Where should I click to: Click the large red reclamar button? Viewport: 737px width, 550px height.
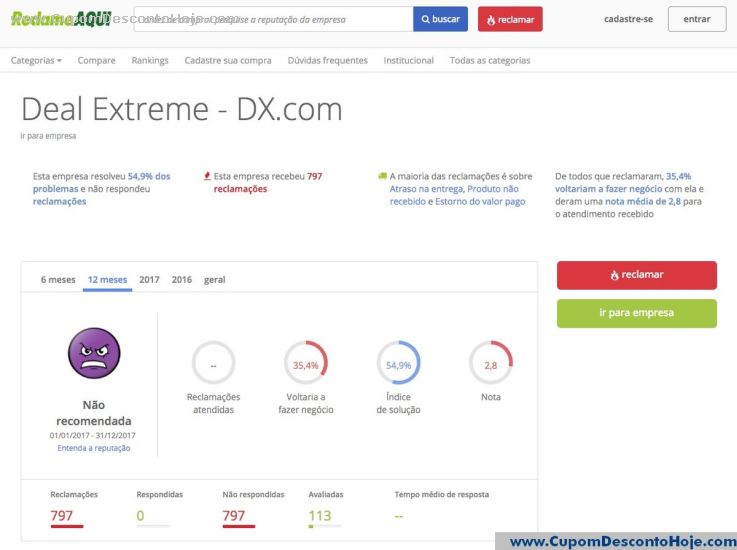(637, 275)
